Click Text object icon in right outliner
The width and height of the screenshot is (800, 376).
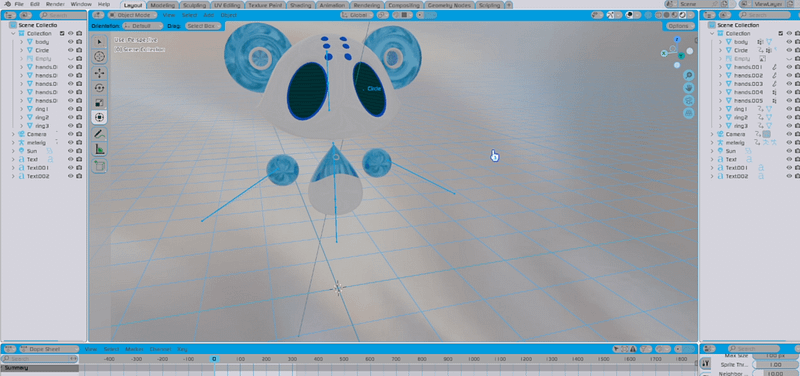[720, 160]
